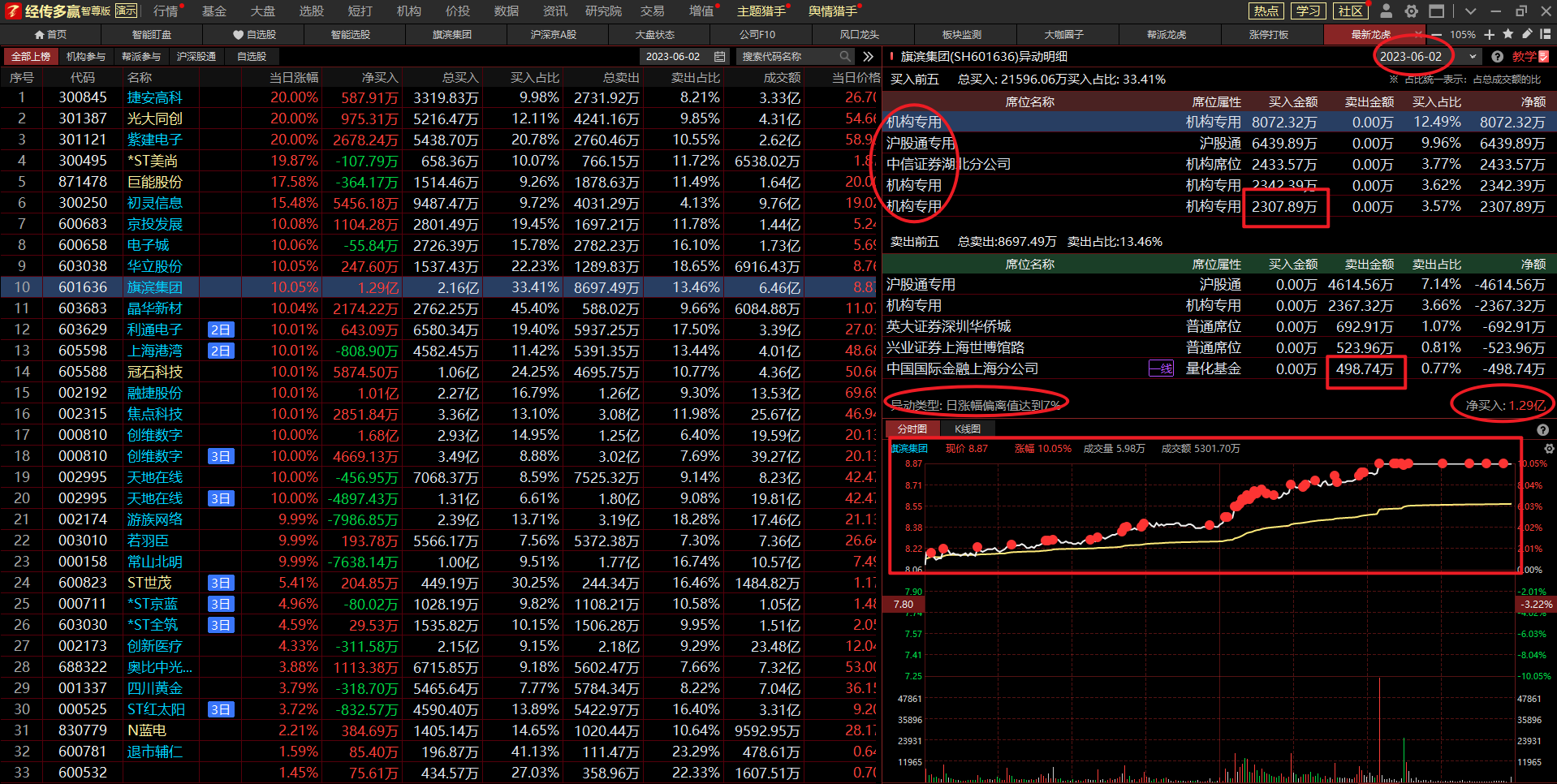Select the 自选股 filter tab
This screenshot has height=784, width=1557.
coord(252,56)
